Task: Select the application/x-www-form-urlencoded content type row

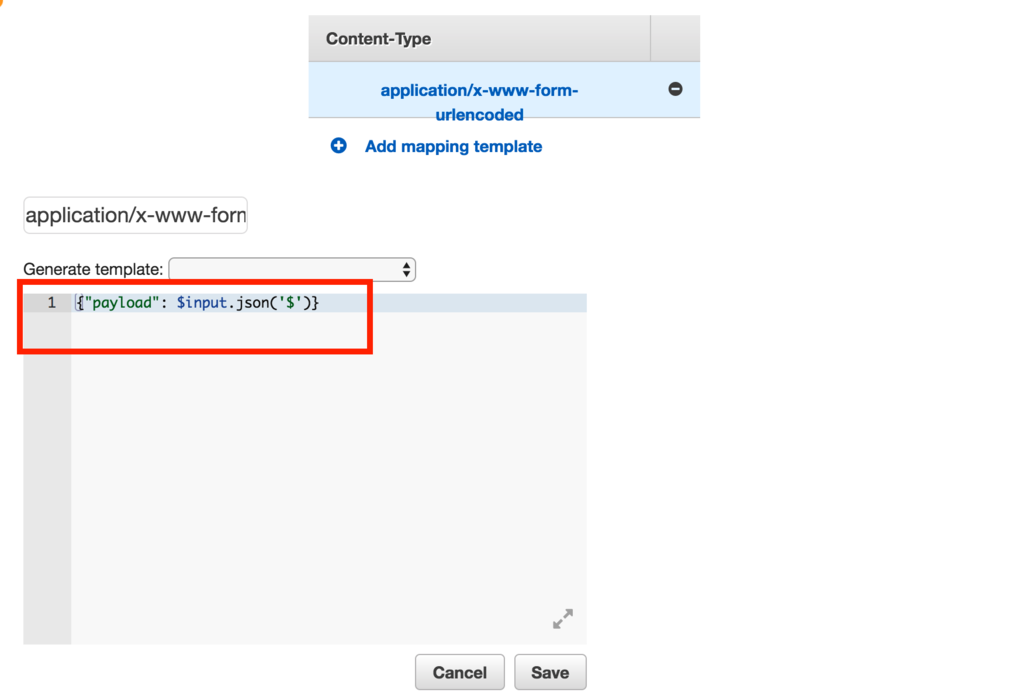Action: point(479,102)
